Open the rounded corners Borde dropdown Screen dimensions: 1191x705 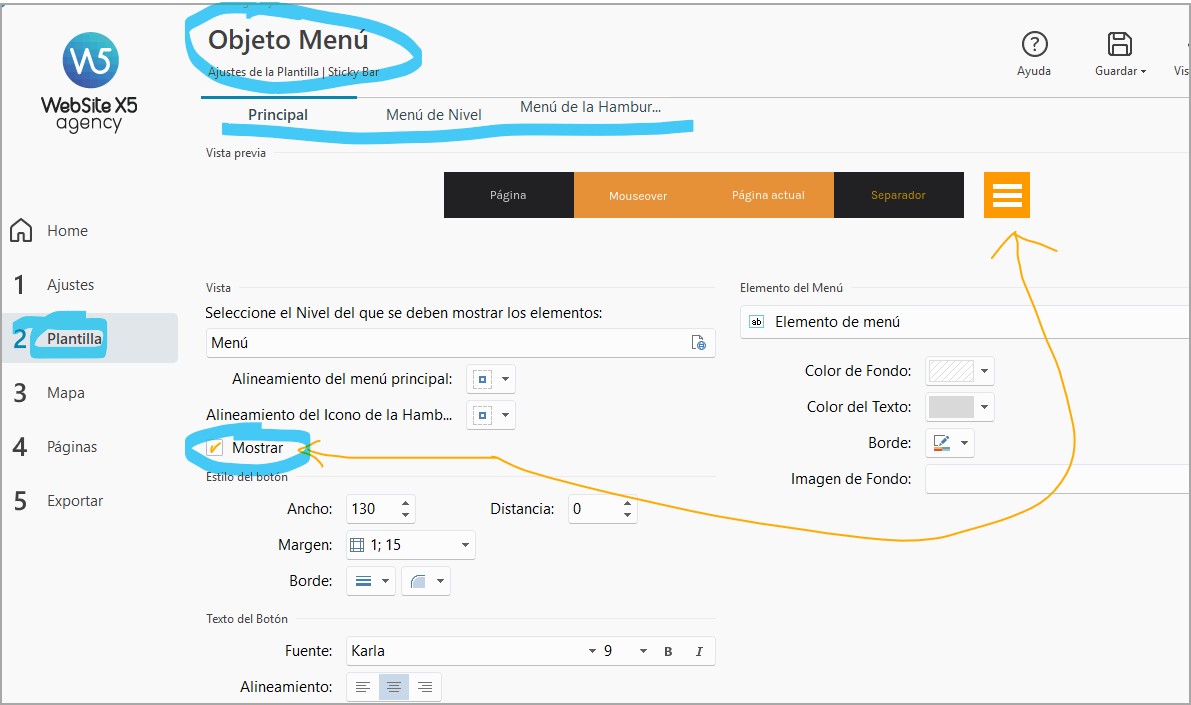coord(426,581)
